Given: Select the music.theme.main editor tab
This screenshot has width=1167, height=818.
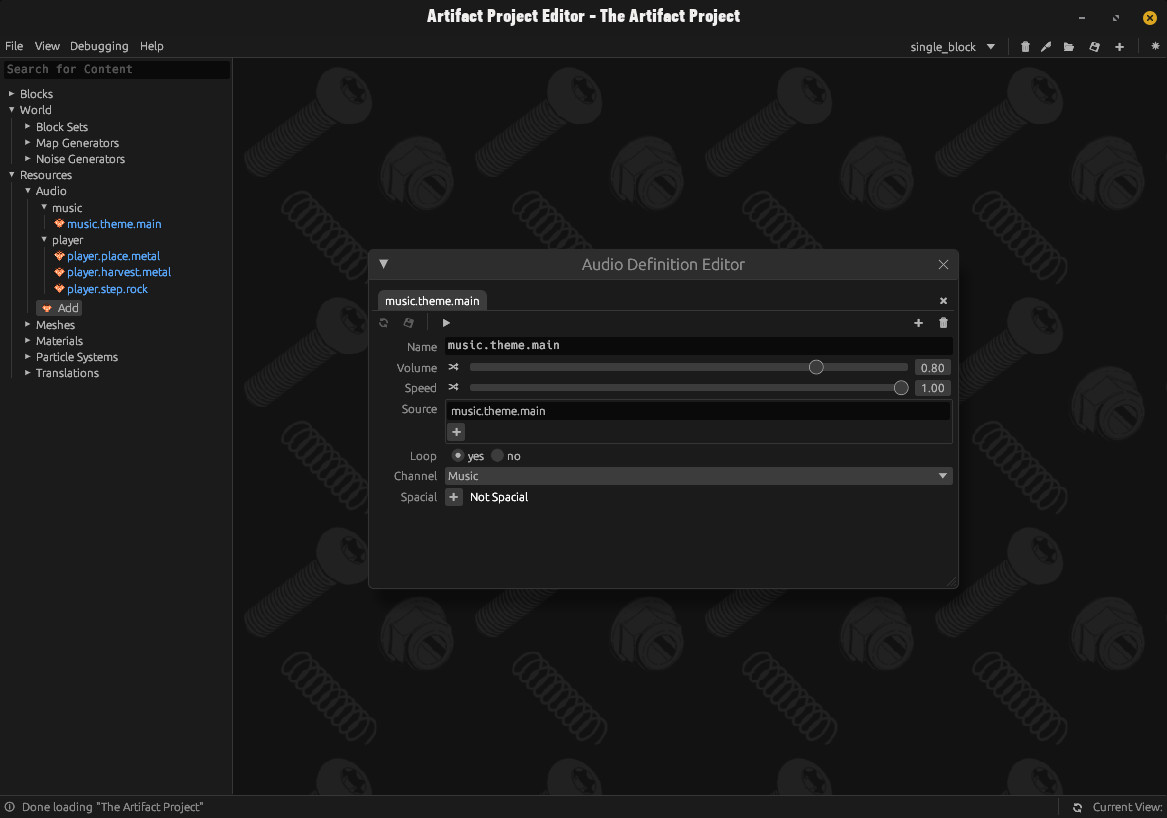Looking at the screenshot, I should 432,301.
